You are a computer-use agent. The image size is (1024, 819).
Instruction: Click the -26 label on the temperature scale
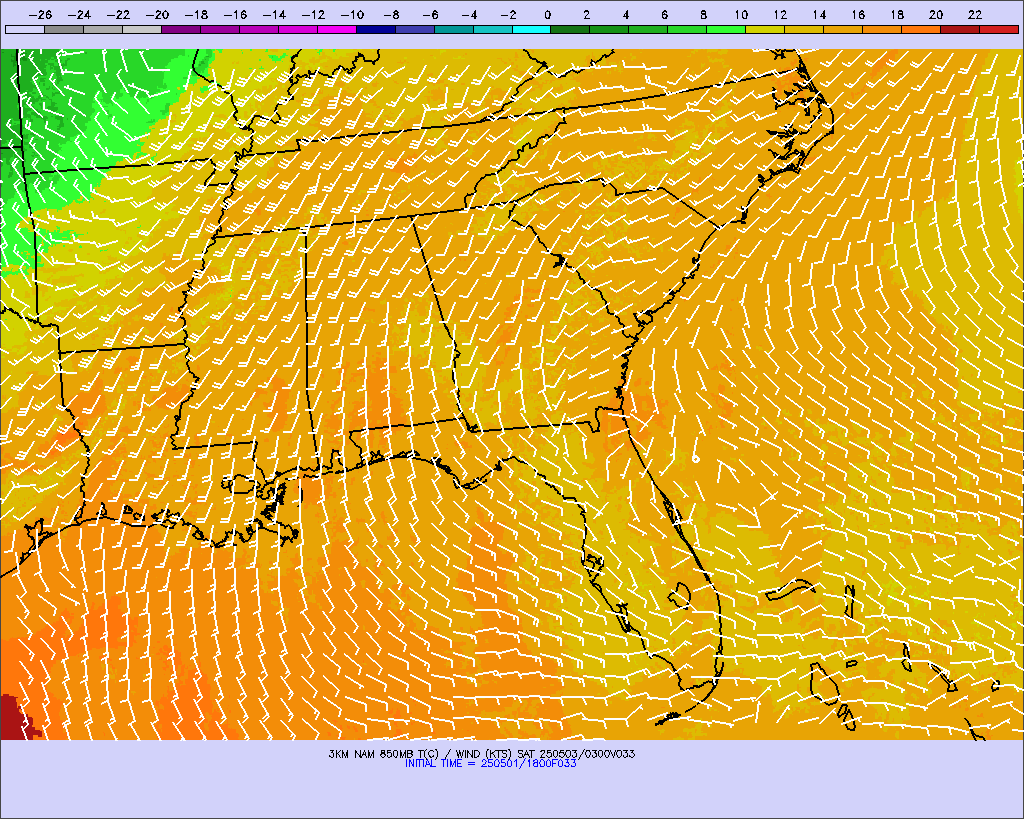(x=40, y=15)
